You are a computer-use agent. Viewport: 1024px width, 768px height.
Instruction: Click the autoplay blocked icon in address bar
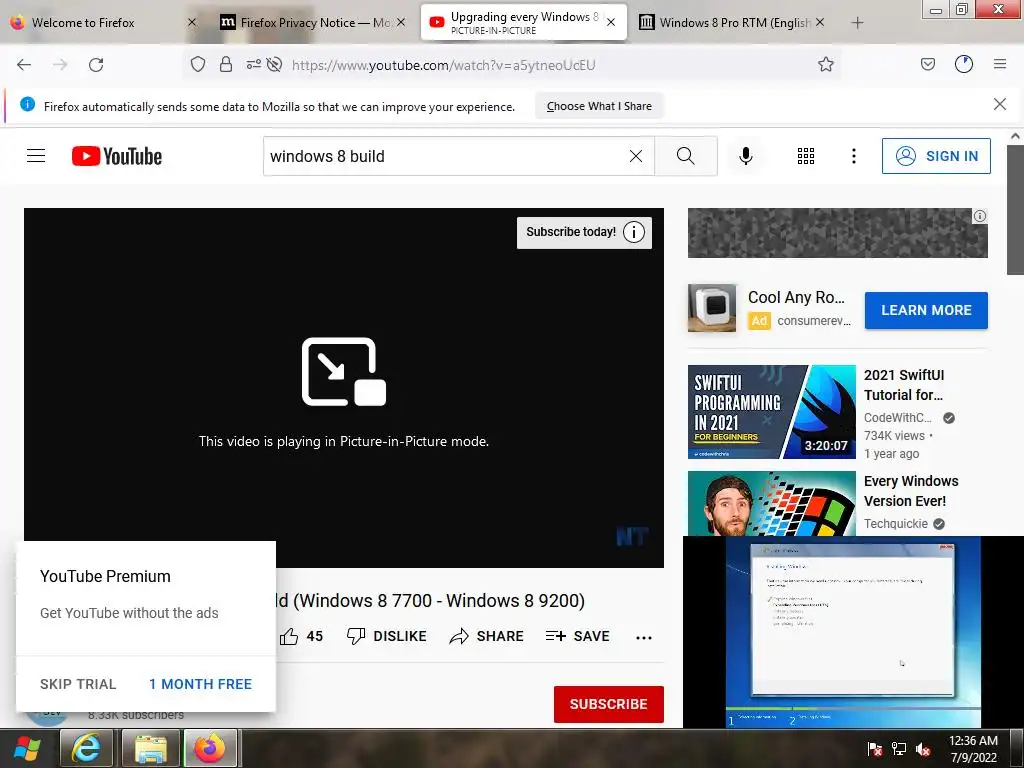274,64
